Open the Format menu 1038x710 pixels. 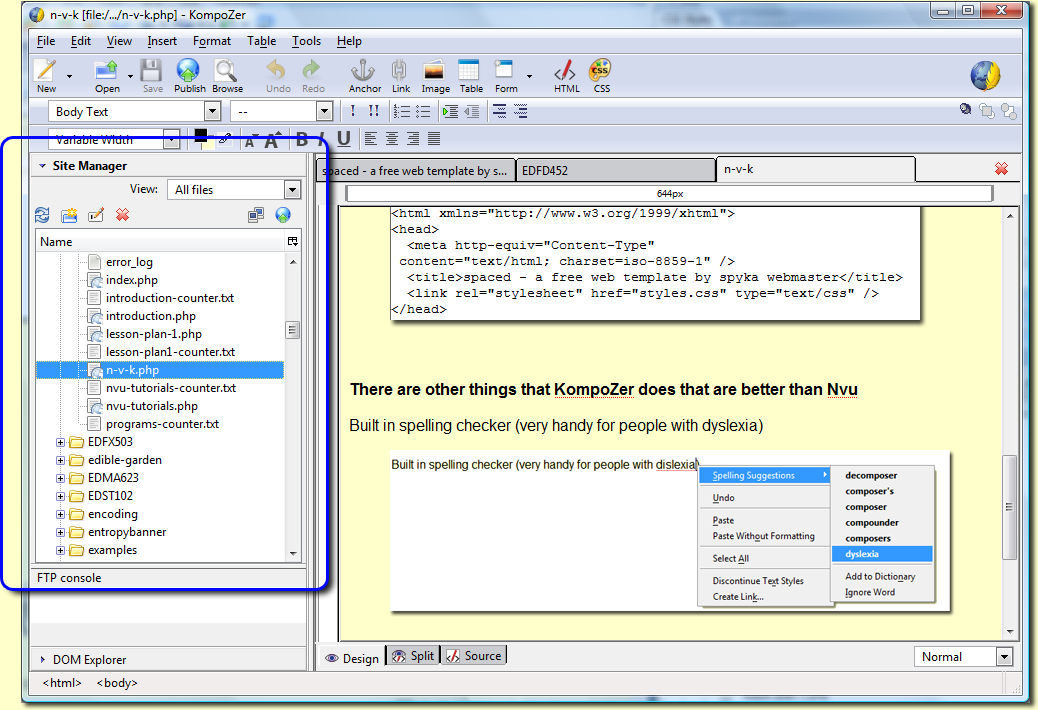pyautogui.click(x=212, y=41)
